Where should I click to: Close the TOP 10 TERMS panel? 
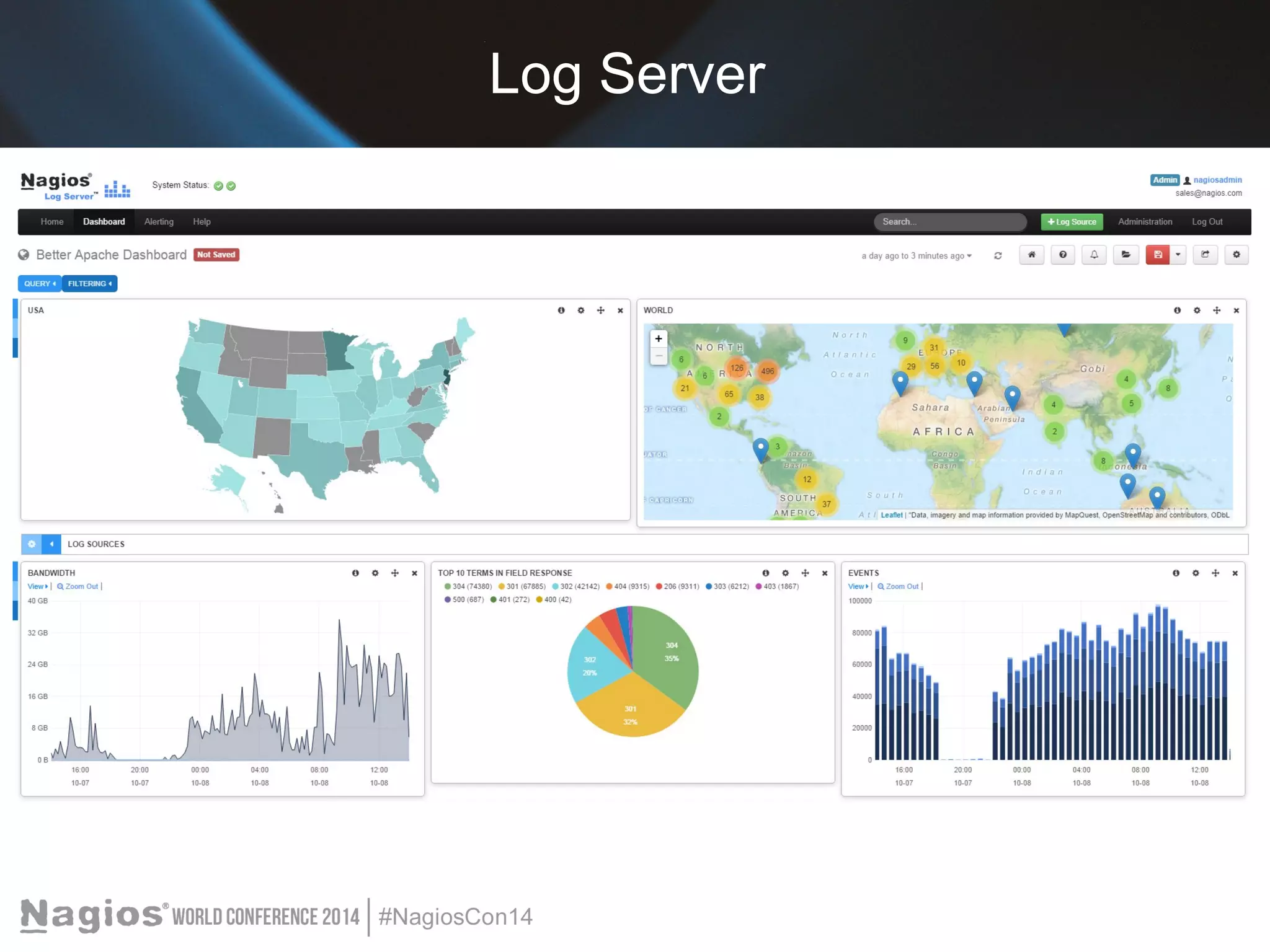pos(825,573)
